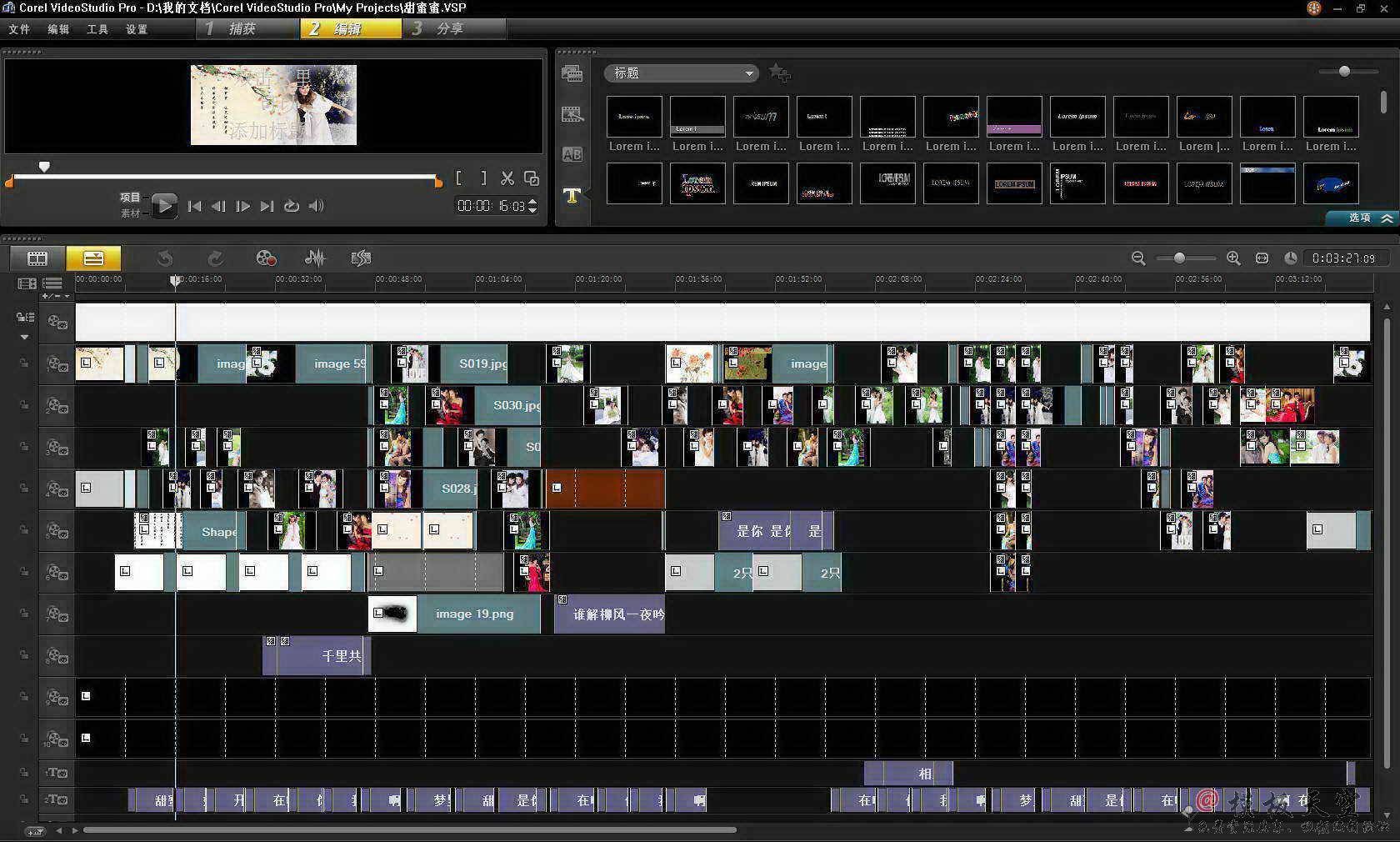Switch to Storyboard view
1400x842 pixels.
(x=37, y=258)
